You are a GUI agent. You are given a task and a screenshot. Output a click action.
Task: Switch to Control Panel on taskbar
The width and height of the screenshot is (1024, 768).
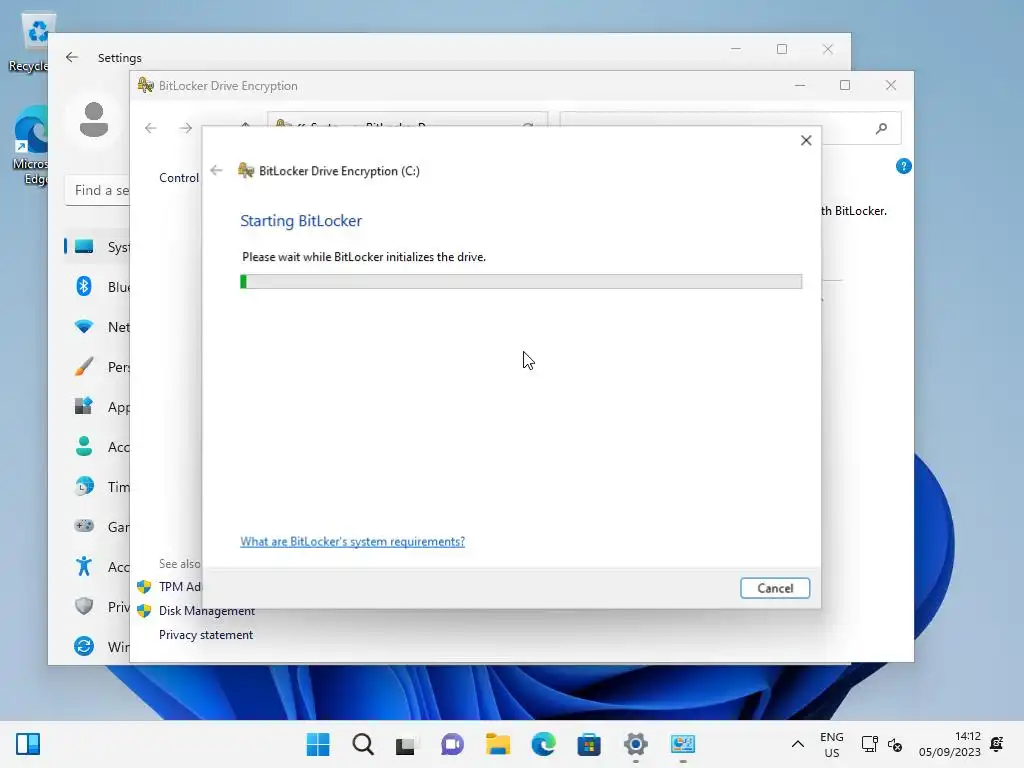[682, 744]
